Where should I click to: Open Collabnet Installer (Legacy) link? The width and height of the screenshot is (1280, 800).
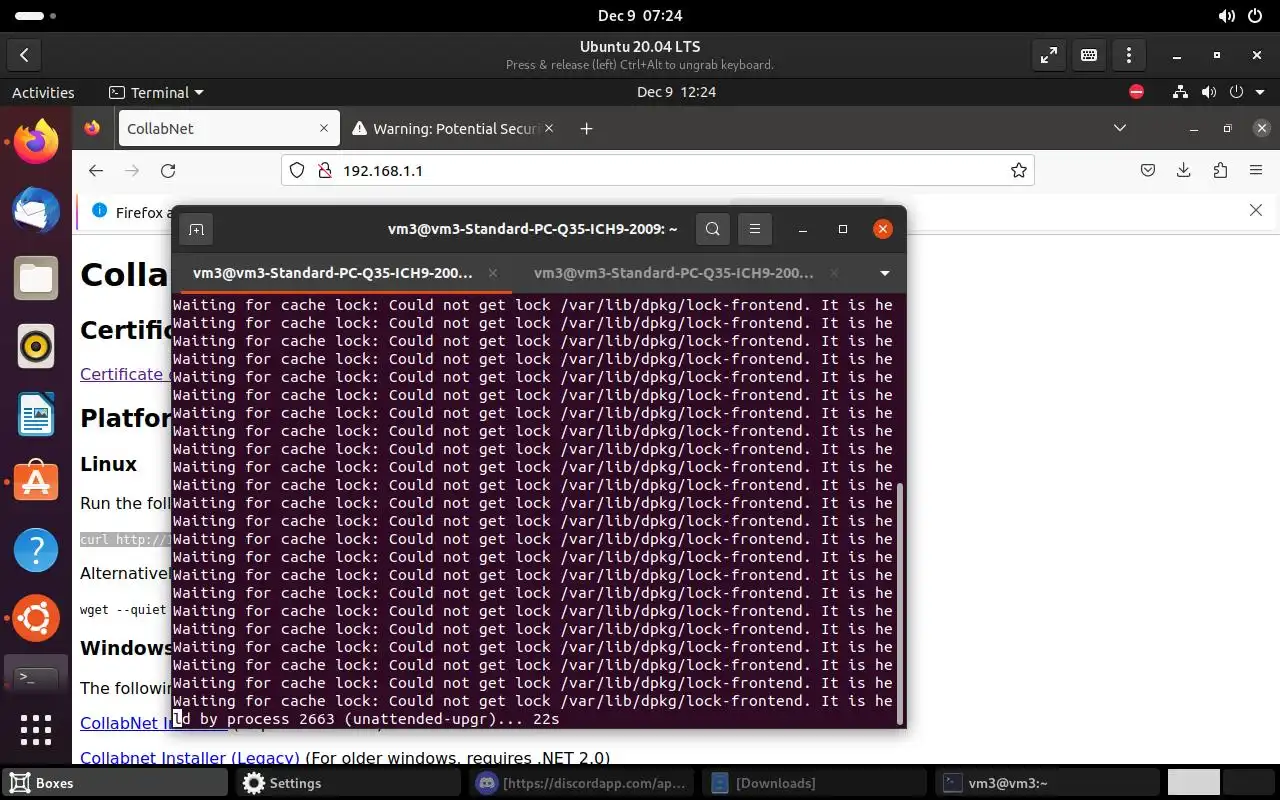(x=190, y=758)
